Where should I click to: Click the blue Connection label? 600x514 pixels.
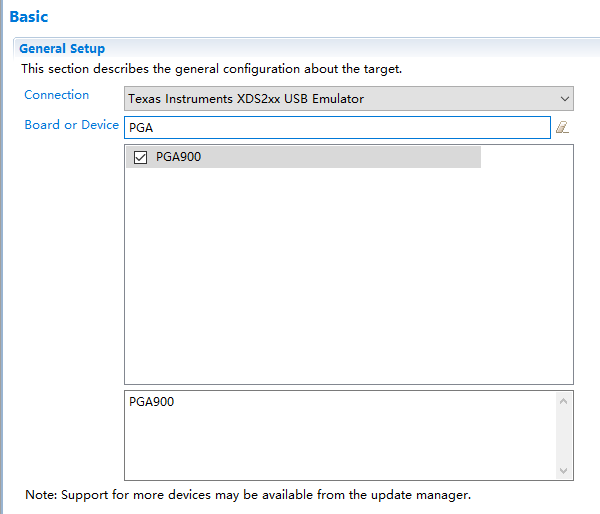(57, 95)
